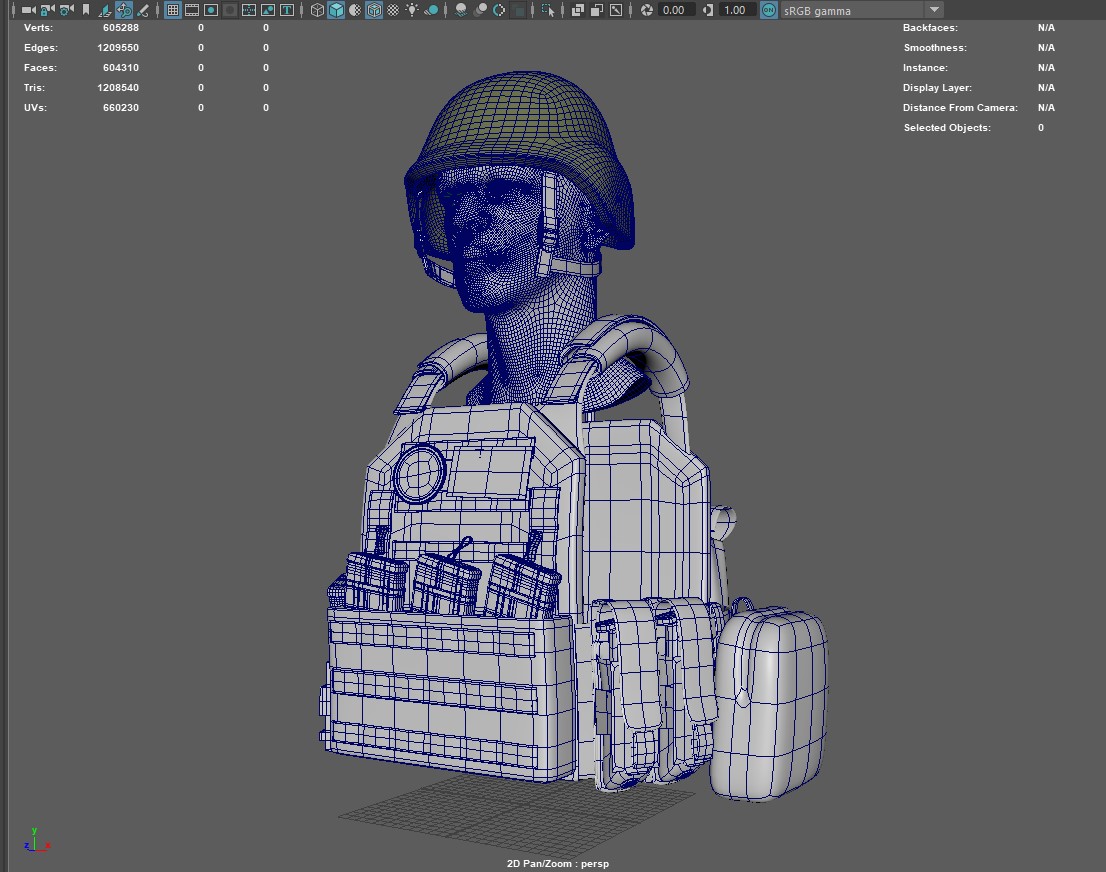
Task: Click the Wireframe display cube icon
Action: 317,10
